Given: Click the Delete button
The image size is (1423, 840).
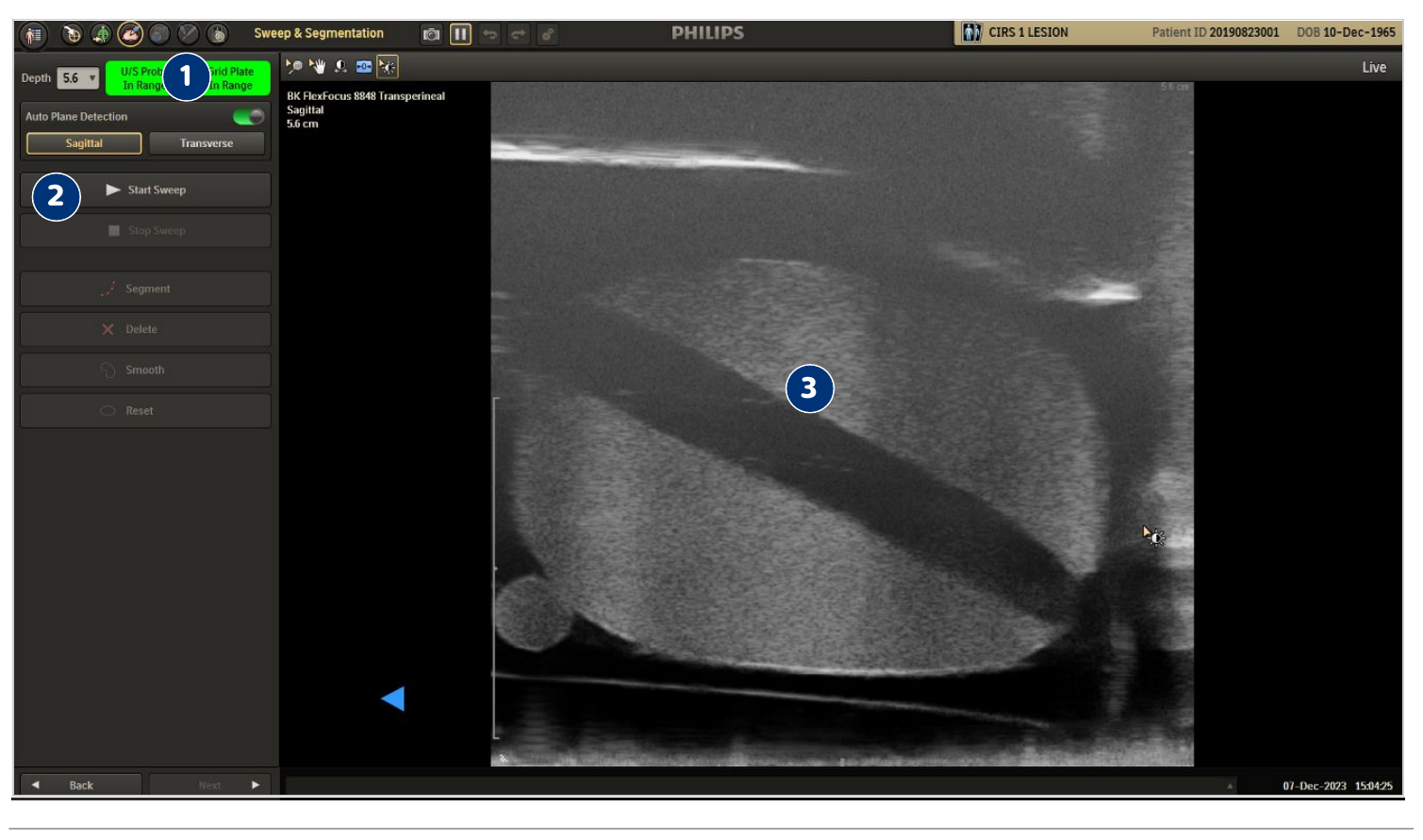Looking at the screenshot, I should [x=145, y=329].
